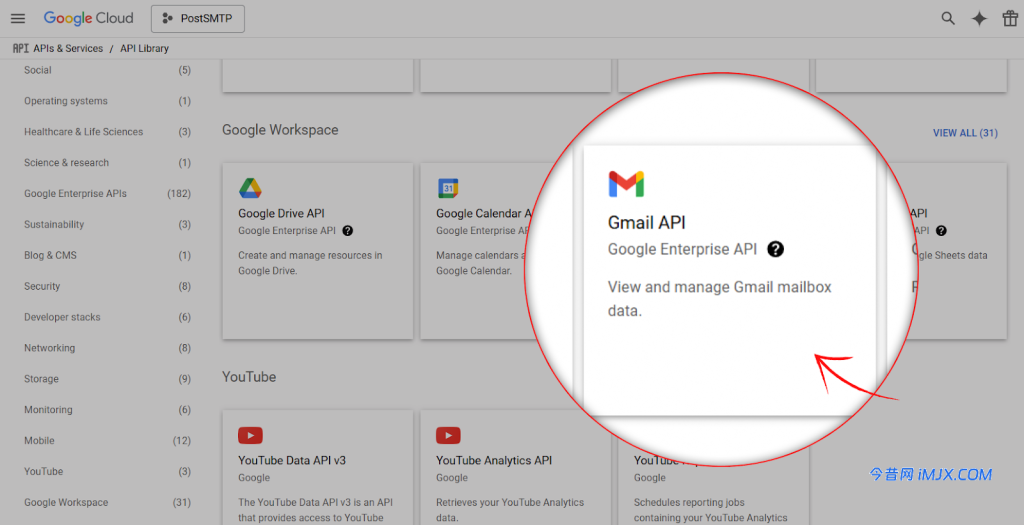
Task: Open the Gemini sparkle icon
Action: (979, 18)
